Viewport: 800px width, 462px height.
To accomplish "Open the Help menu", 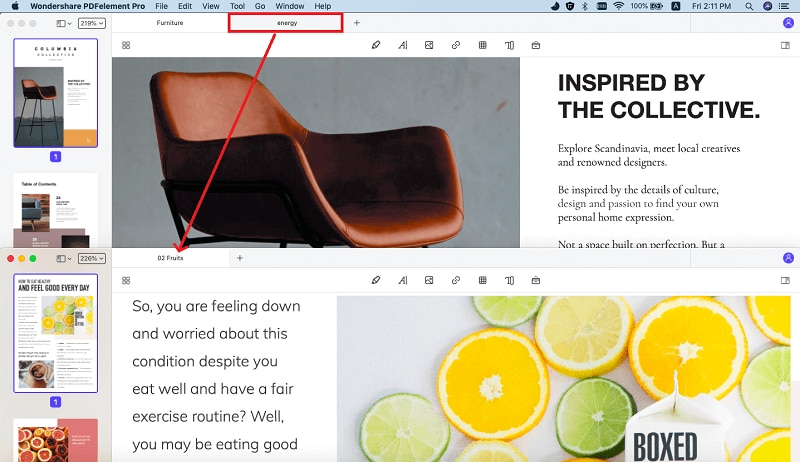I will click(x=322, y=6).
